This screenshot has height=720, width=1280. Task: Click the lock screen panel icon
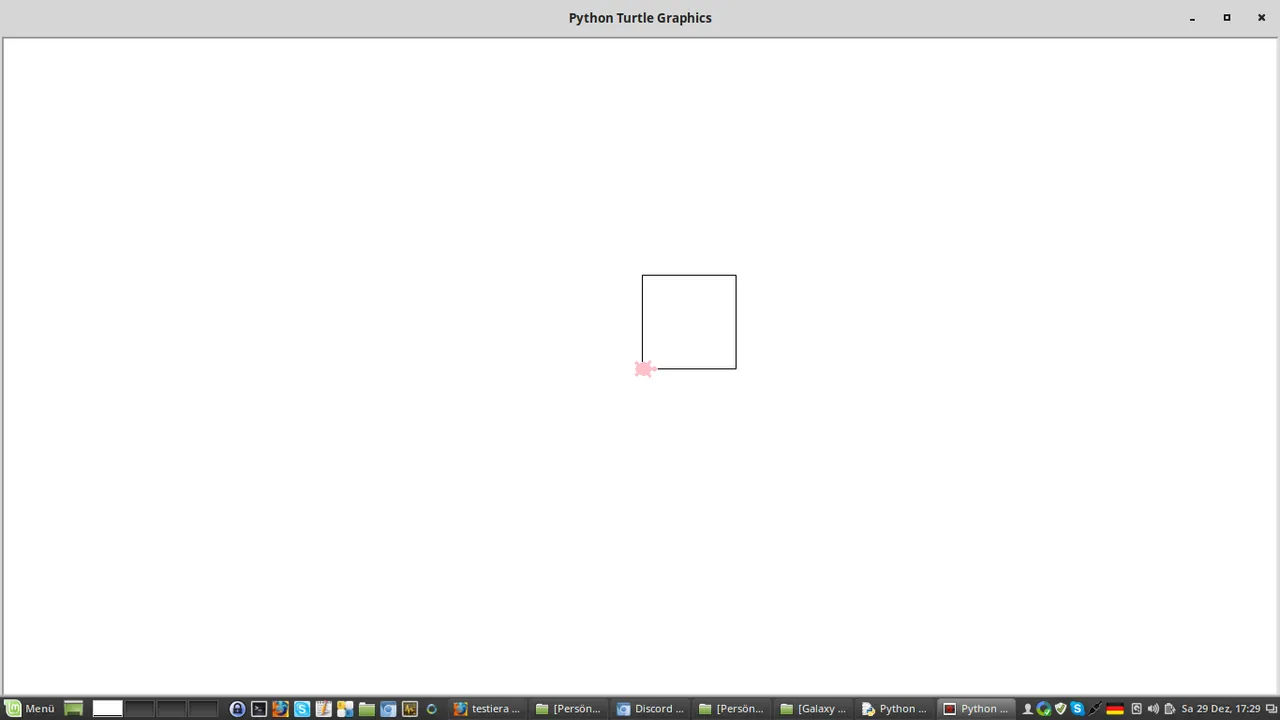click(237, 708)
